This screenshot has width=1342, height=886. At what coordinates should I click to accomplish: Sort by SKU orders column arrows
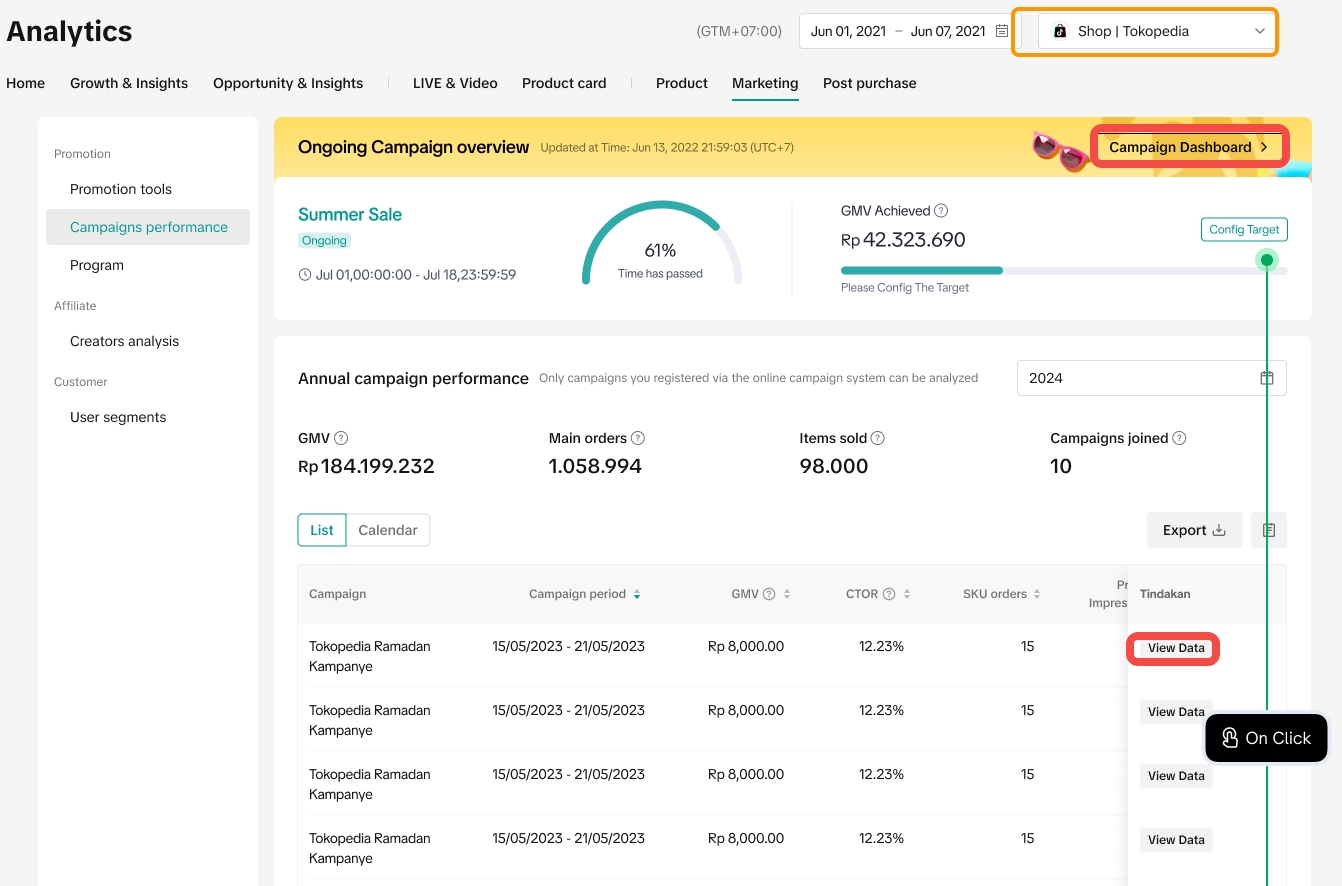coord(1037,594)
